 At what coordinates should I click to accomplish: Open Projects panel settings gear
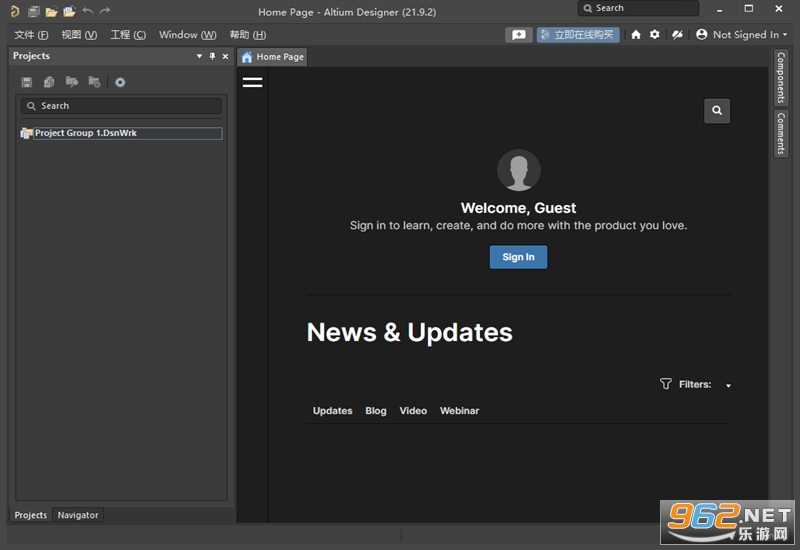[120, 82]
